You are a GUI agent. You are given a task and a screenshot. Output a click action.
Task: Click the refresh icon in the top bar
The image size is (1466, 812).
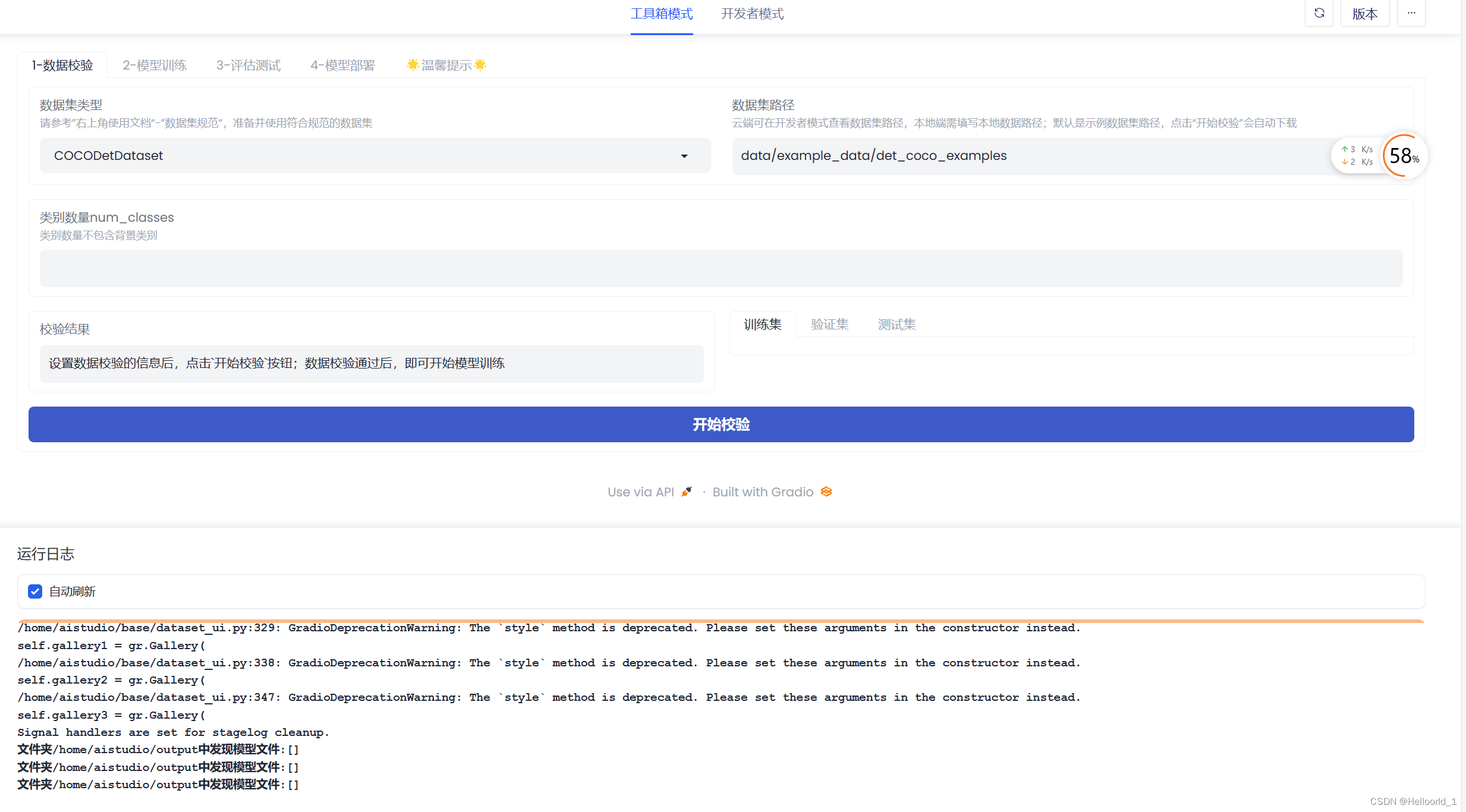tap(1319, 13)
